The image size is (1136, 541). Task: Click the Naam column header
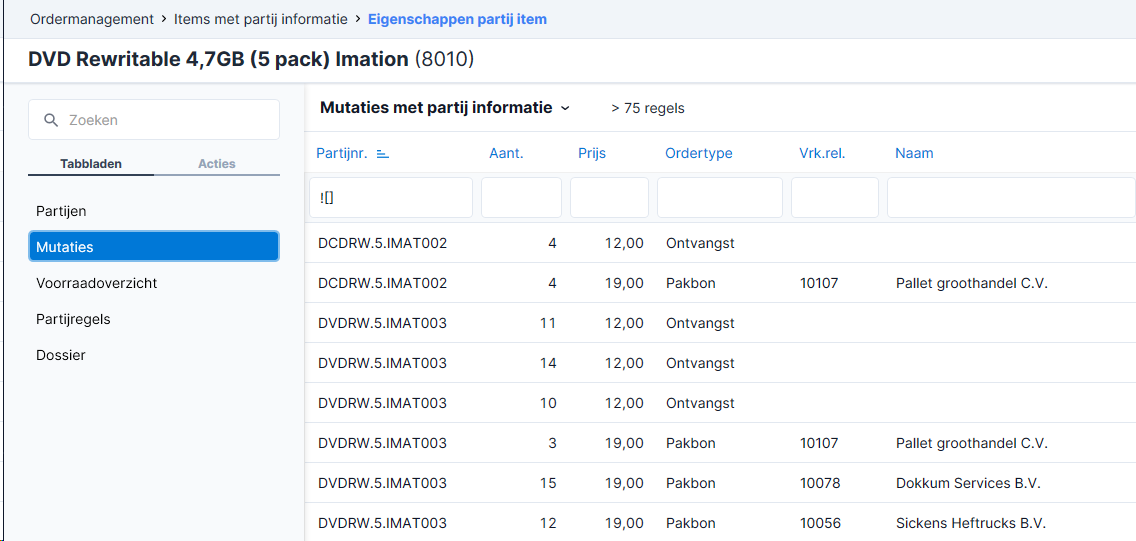tap(914, 154)
